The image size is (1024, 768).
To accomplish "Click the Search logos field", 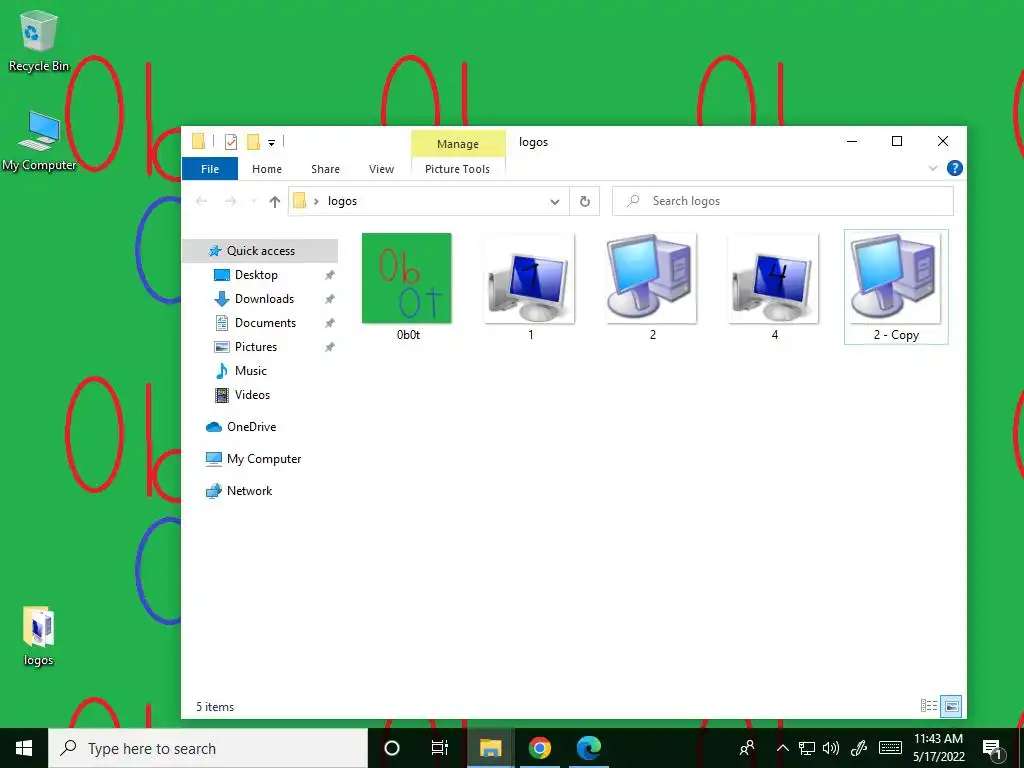I will [x=782, y=201].
